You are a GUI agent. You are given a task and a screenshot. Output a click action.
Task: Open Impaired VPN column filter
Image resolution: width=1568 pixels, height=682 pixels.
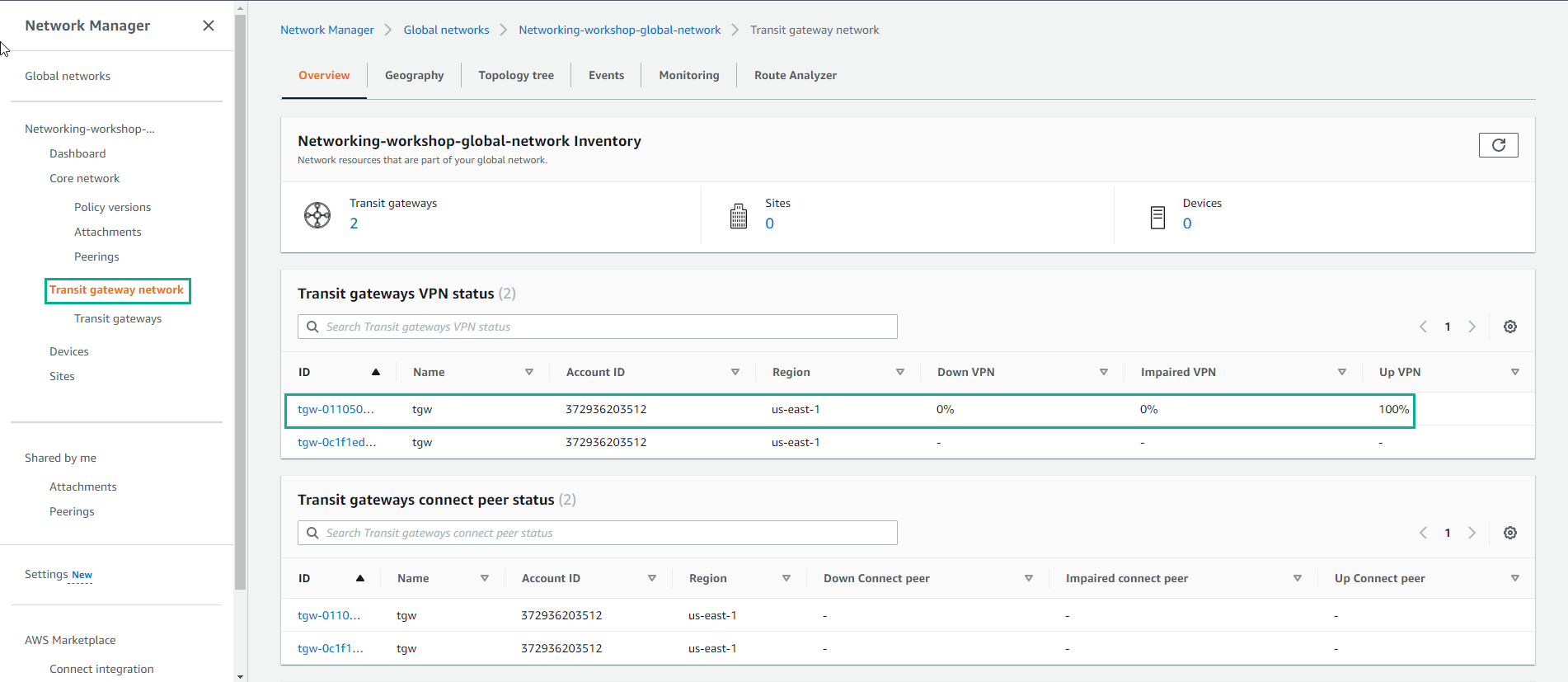click(1342, 372)
